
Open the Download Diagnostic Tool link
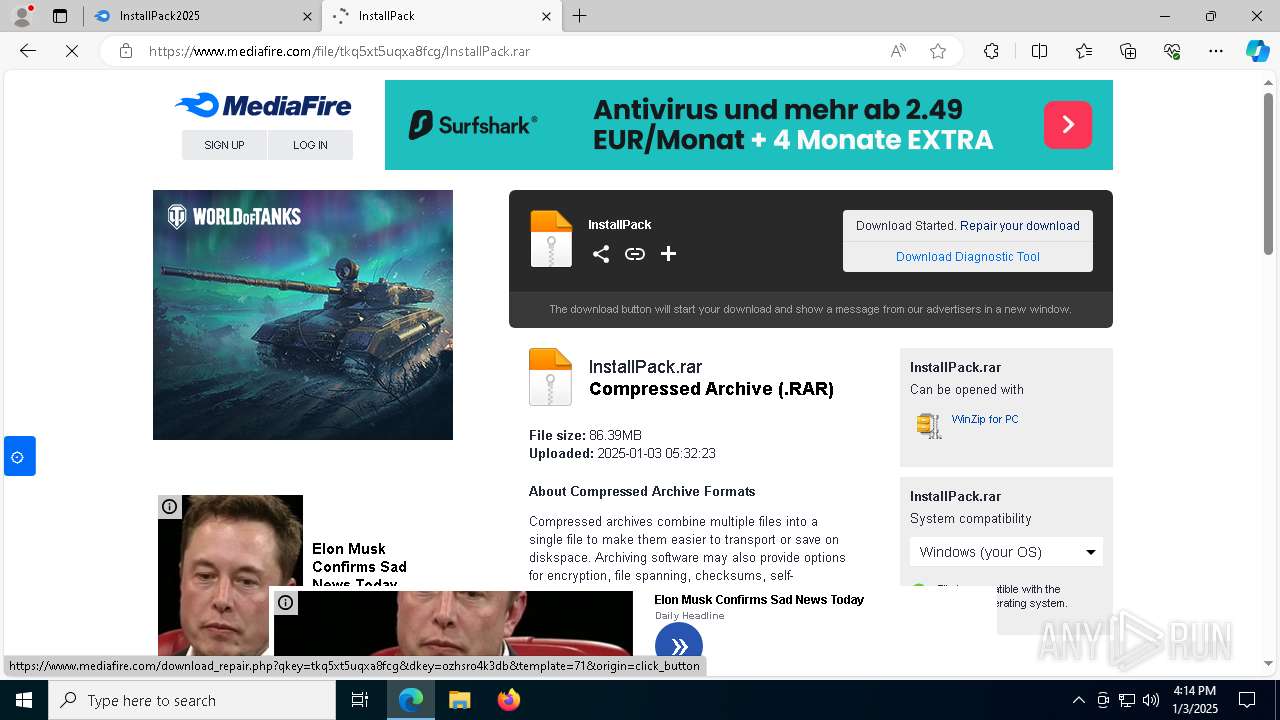(x=968, y=257)
